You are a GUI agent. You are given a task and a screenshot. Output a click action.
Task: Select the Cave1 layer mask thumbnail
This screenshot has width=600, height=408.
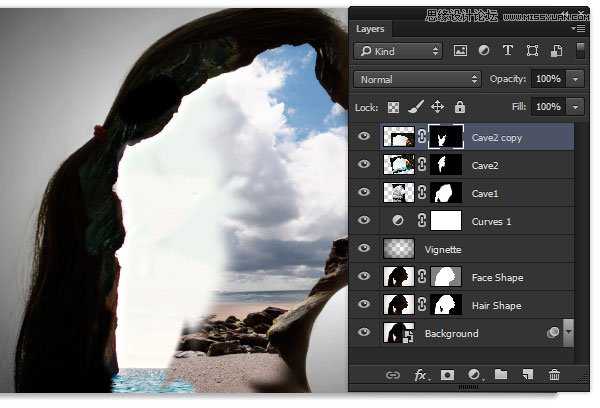446,193
